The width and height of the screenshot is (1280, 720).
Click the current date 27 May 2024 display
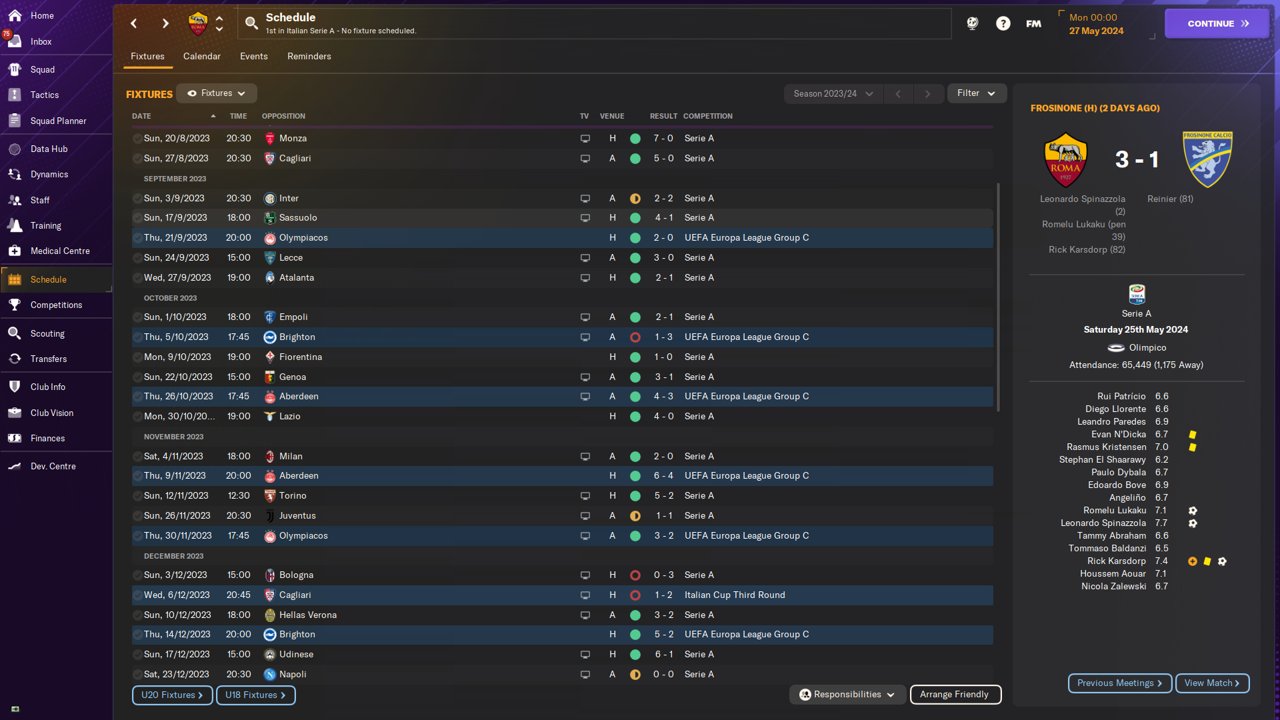pyautogui.click(x=1096, y=31)
